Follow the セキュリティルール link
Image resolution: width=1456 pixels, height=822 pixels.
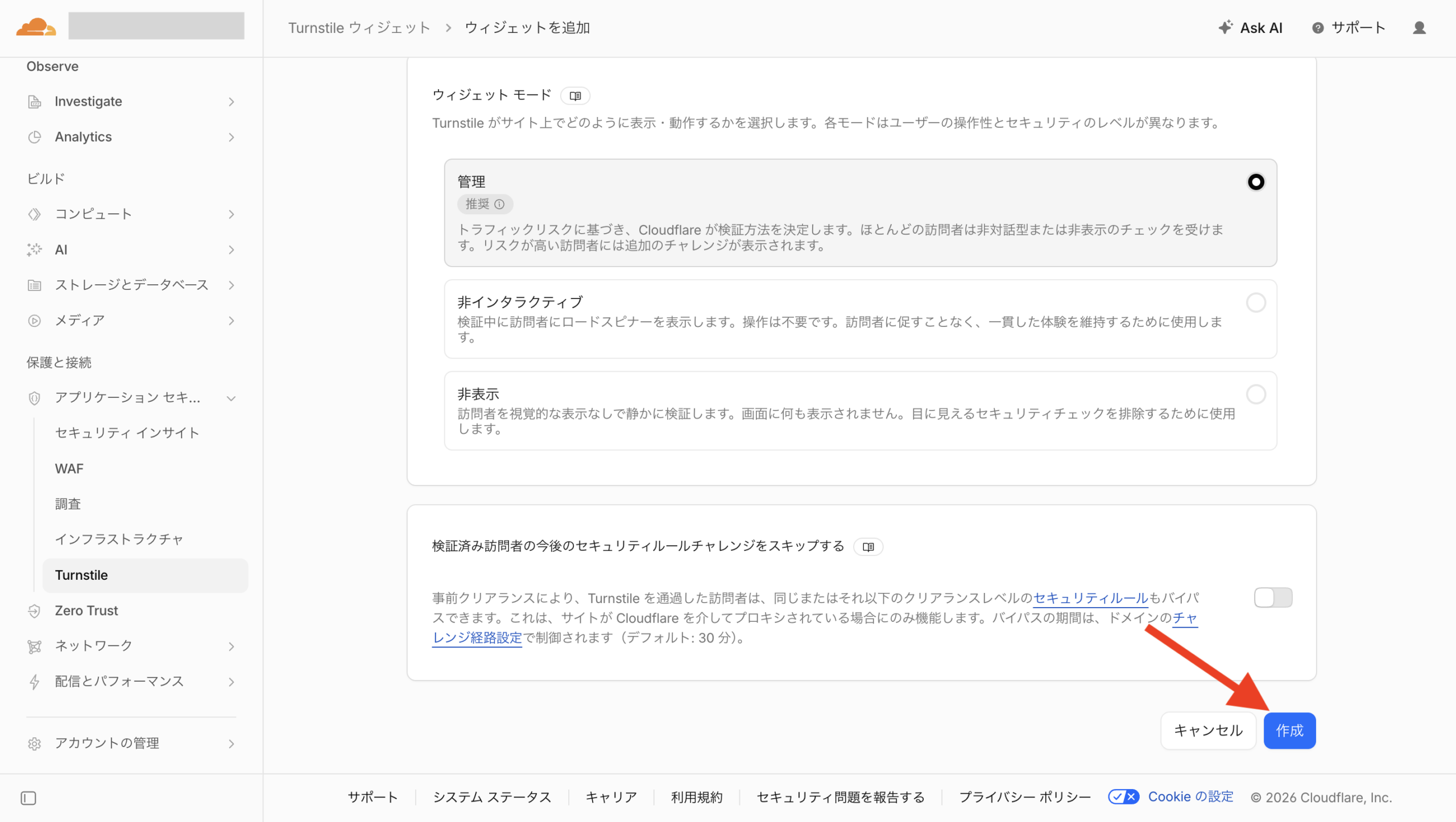tap(1090, 598)
